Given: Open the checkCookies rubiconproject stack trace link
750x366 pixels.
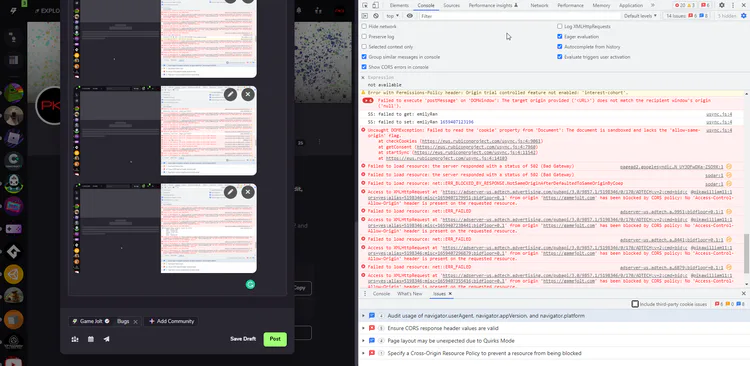Looking at the screenshot, I should (x=480, y=142).
